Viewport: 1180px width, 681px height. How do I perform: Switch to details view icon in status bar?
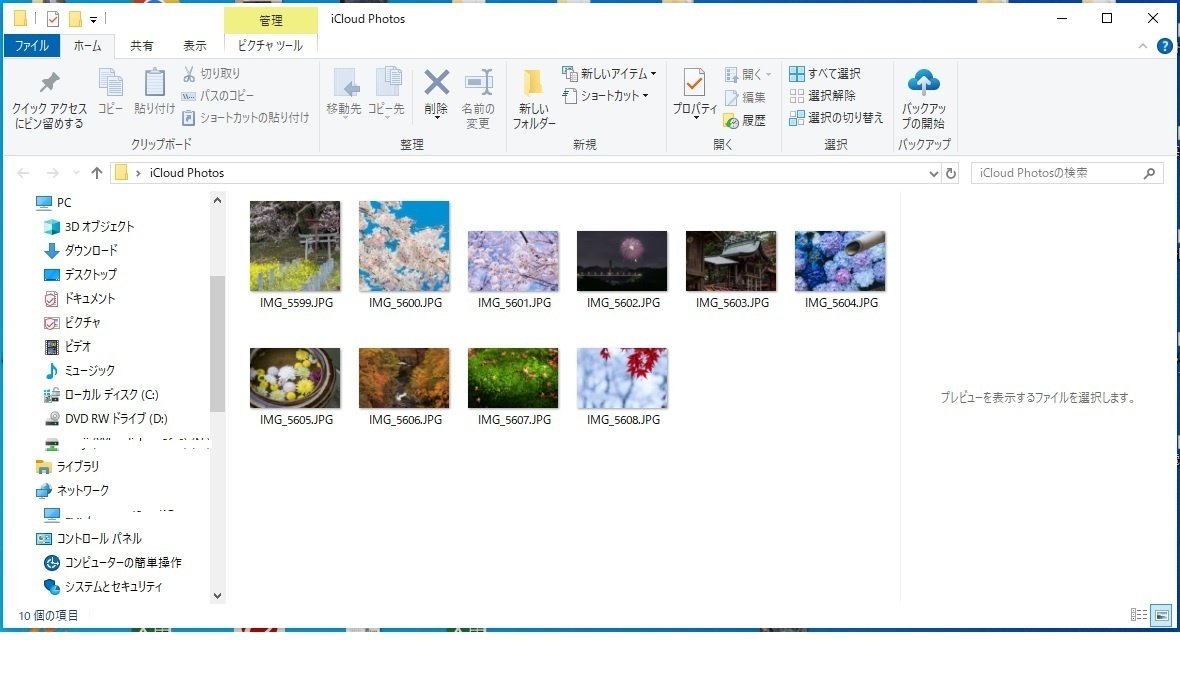pos(1139,615)
